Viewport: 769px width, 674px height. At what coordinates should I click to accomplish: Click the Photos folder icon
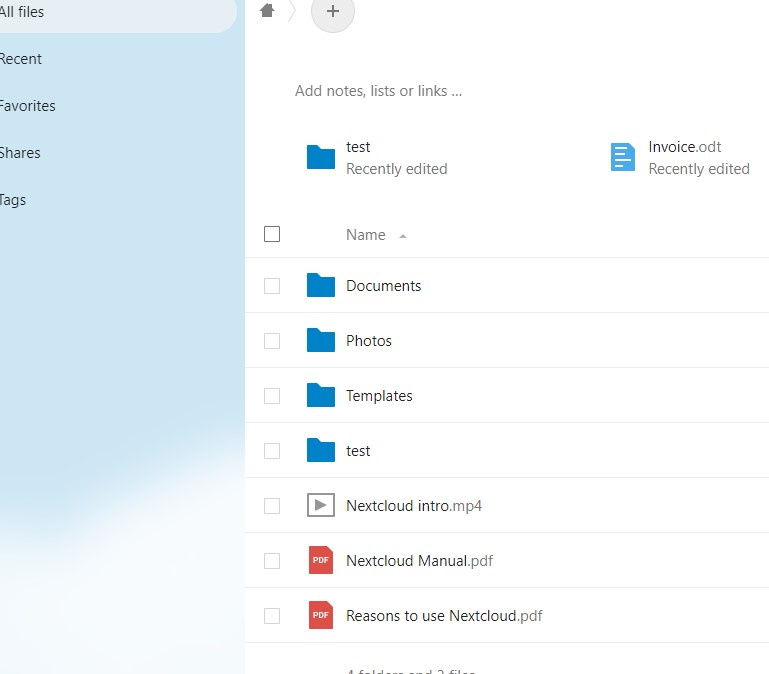click(321, 340)
